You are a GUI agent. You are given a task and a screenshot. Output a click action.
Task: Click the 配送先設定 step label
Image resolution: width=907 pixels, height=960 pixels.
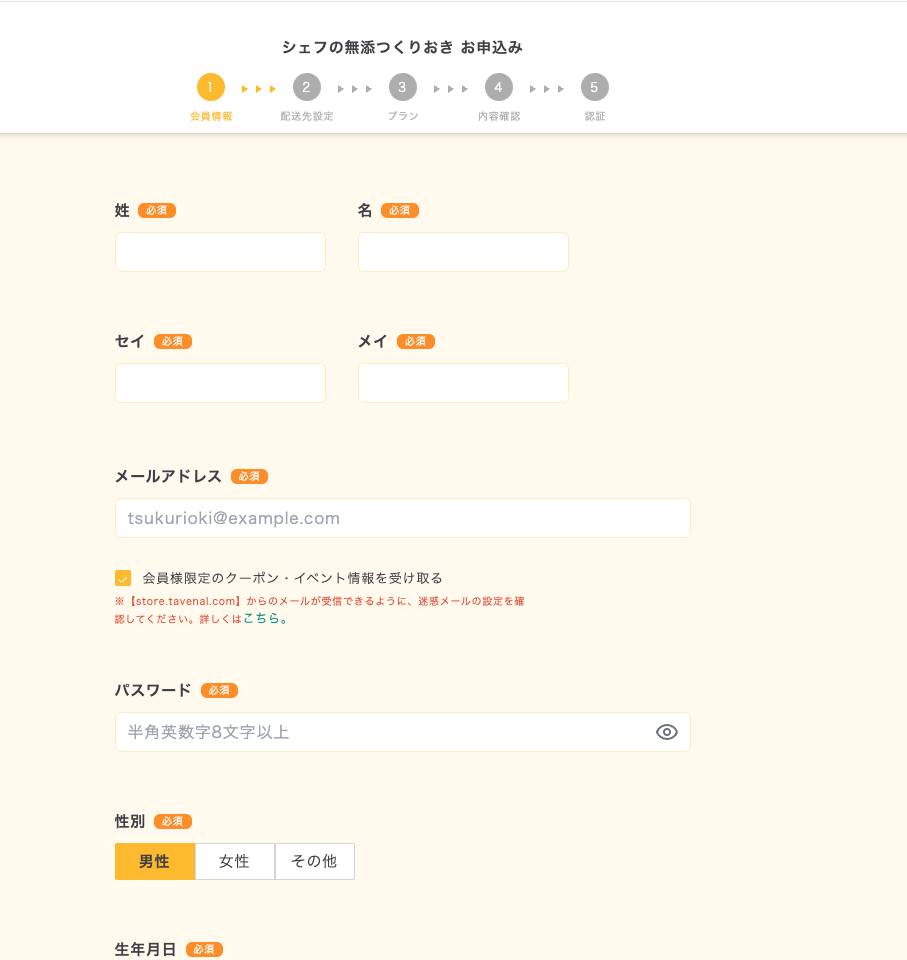click(307, 116)
